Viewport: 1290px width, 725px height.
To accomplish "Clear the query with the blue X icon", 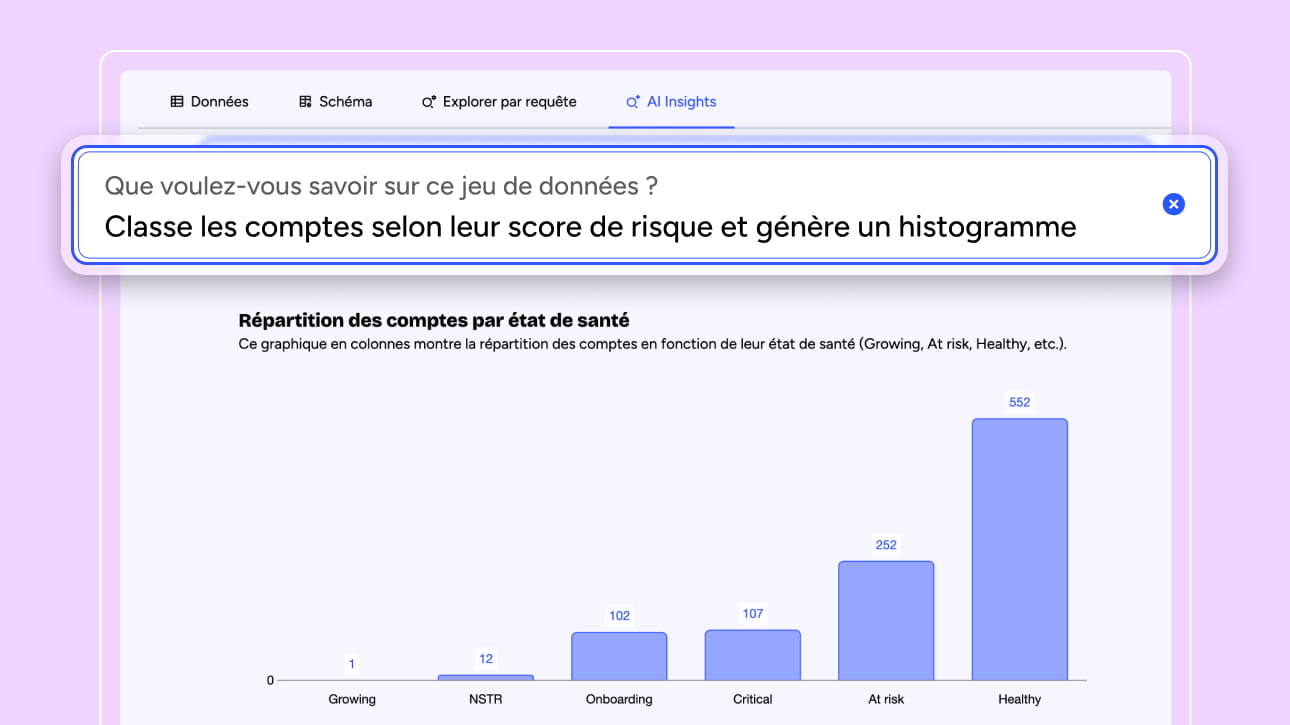I will click(x=1174, y=204).
